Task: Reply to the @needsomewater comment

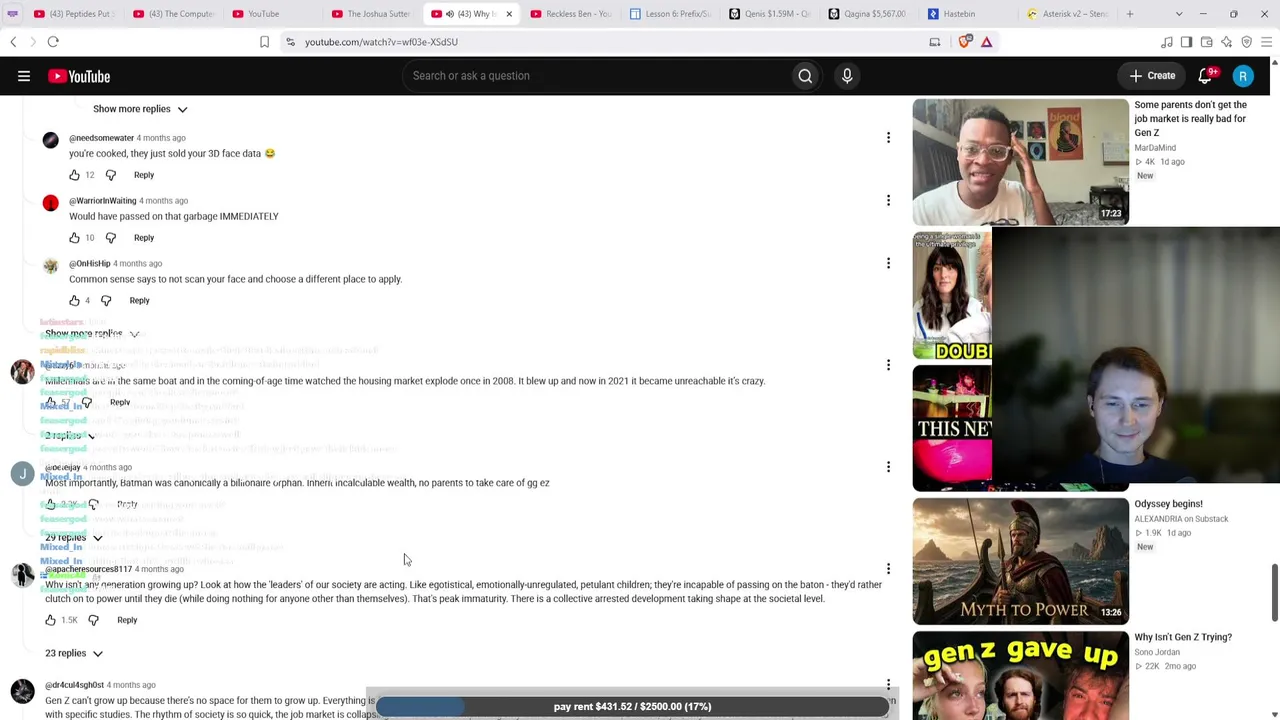Action: click(x=144, y=175)
